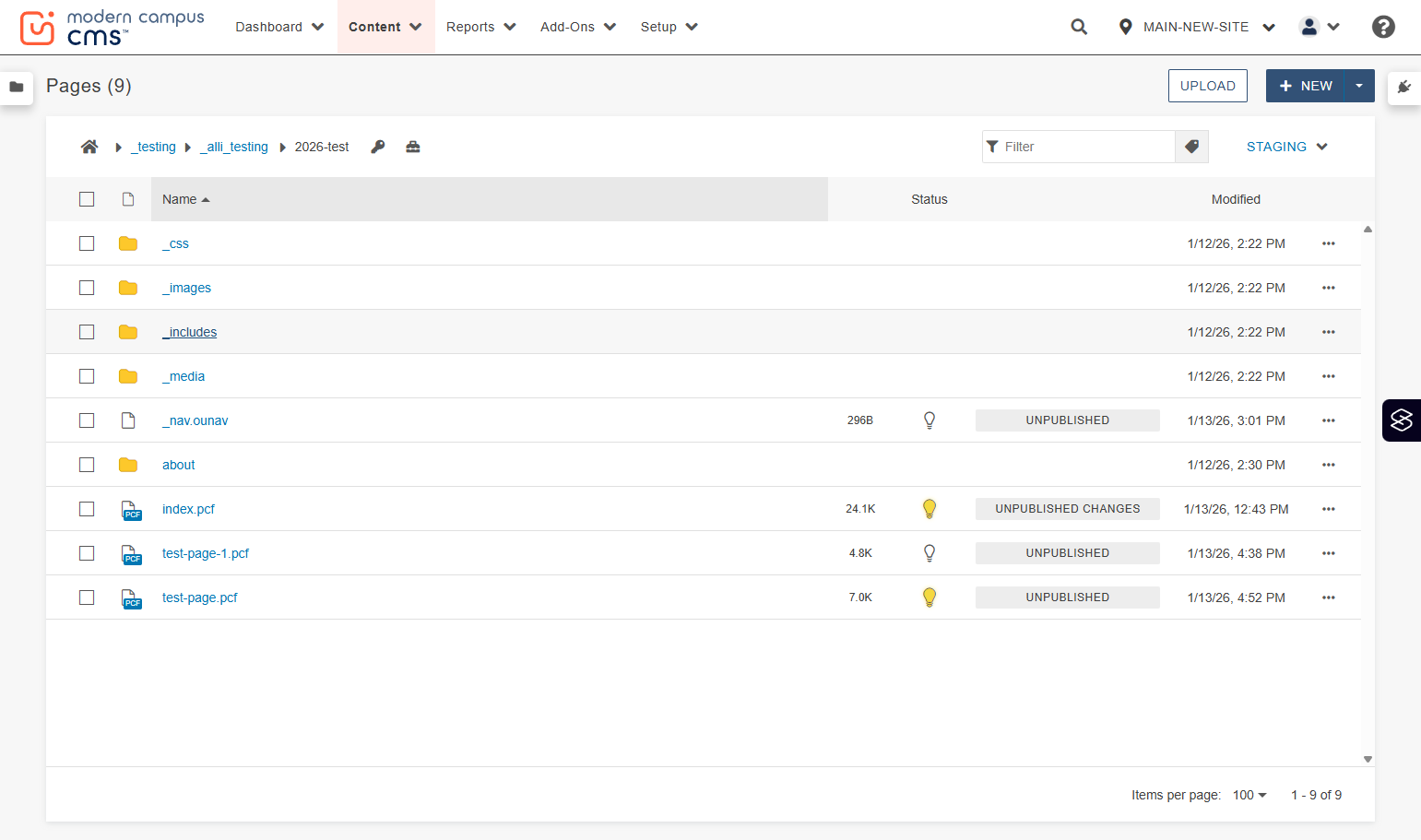Open the floating assistant widget icon
Image resolution: width=1421 pixels, height=840 pixels.
[1402, 420]
